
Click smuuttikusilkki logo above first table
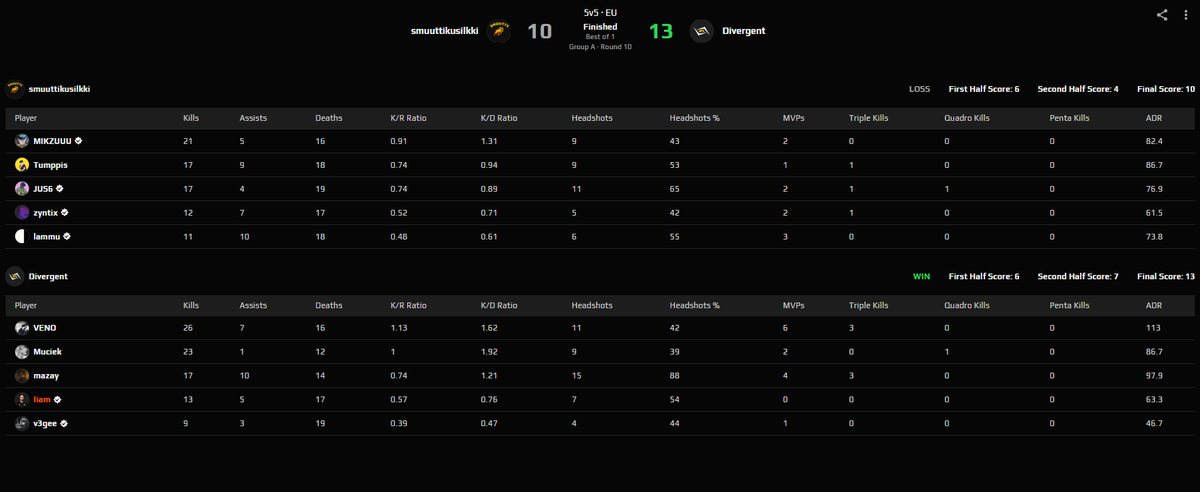click(16, 88)
